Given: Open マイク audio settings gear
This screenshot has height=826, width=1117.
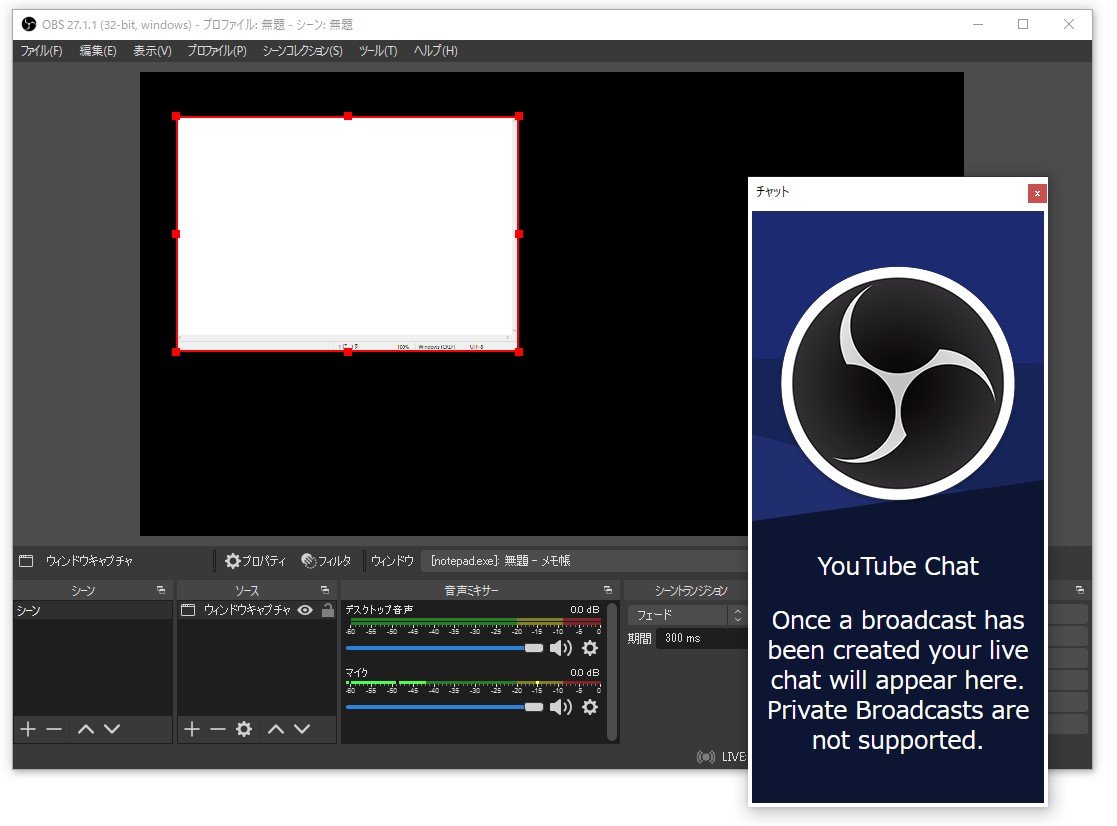Looking at the screenshot, I should pyautogui.click(x=590, y=707).
